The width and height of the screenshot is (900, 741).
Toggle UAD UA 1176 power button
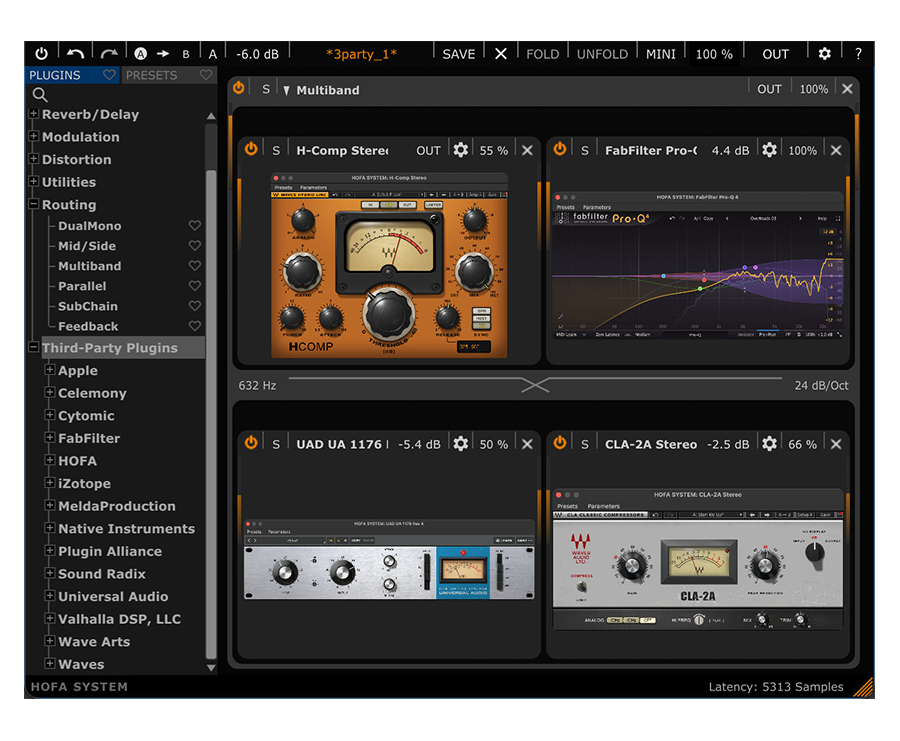pyautogui.click(x=251, y=443)
